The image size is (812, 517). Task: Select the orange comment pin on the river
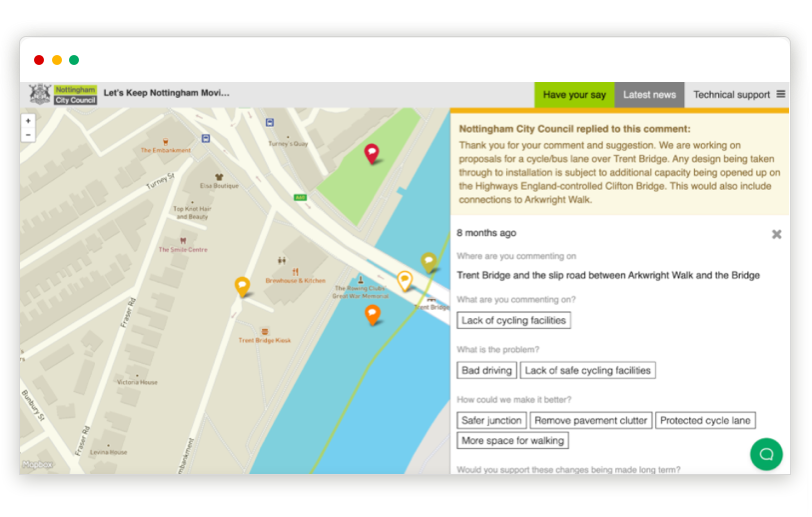[372, 314]
